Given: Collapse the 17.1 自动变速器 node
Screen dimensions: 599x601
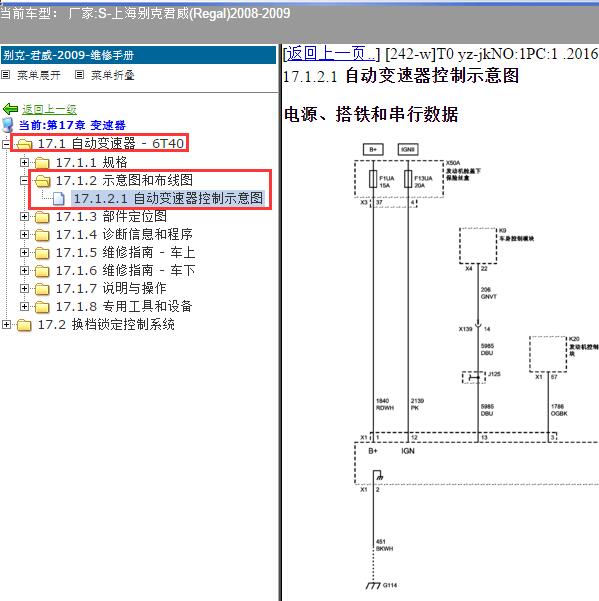Looking at the screenshot, I should [6, 144].
